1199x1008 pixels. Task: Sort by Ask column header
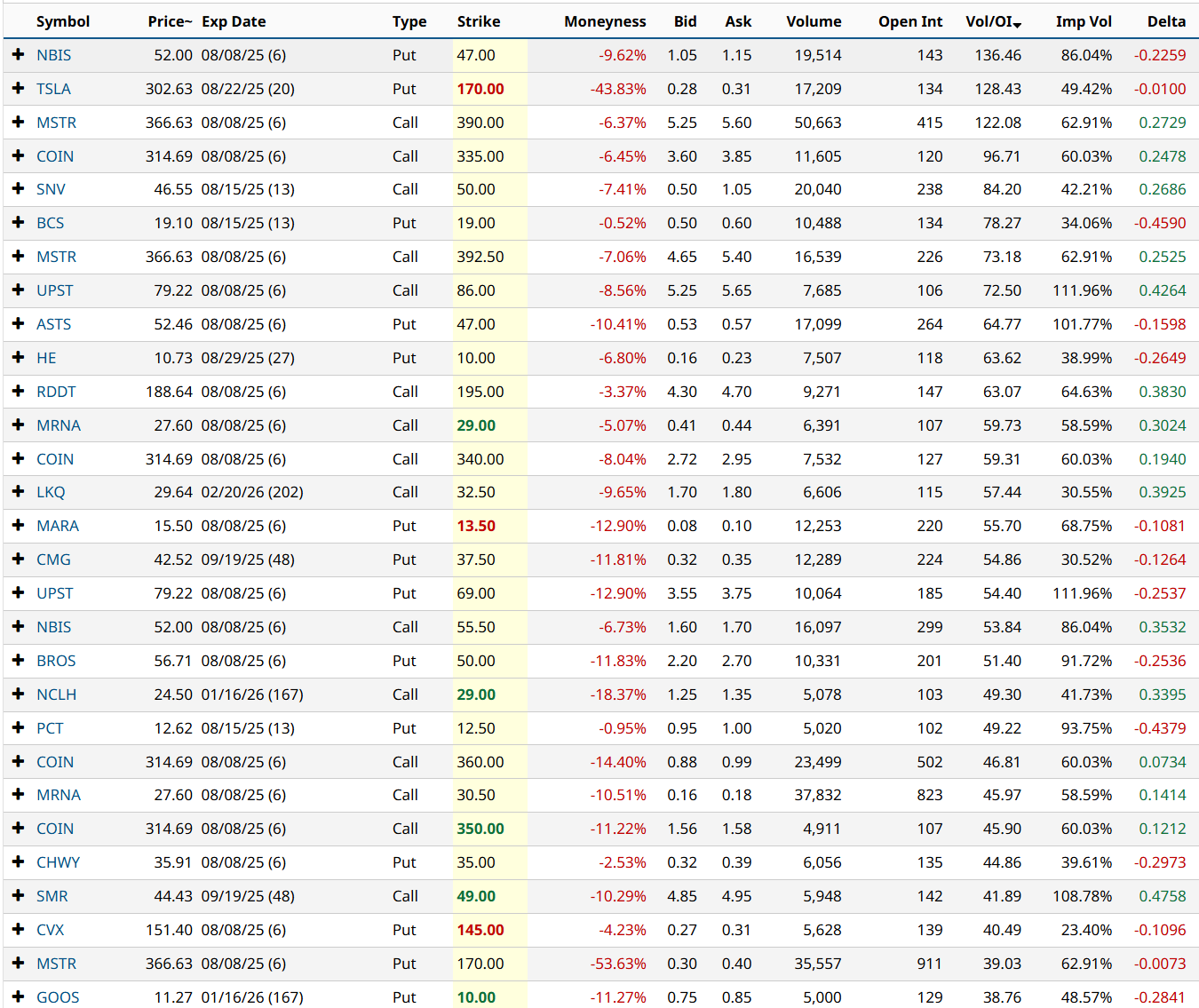[x=738, y=22]
